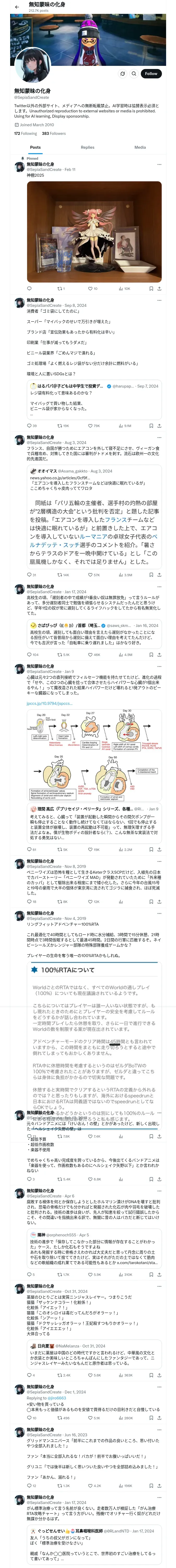176x1568 pixels.
Task: Click the search icon beside Follow
Action: tap(133, 74)
